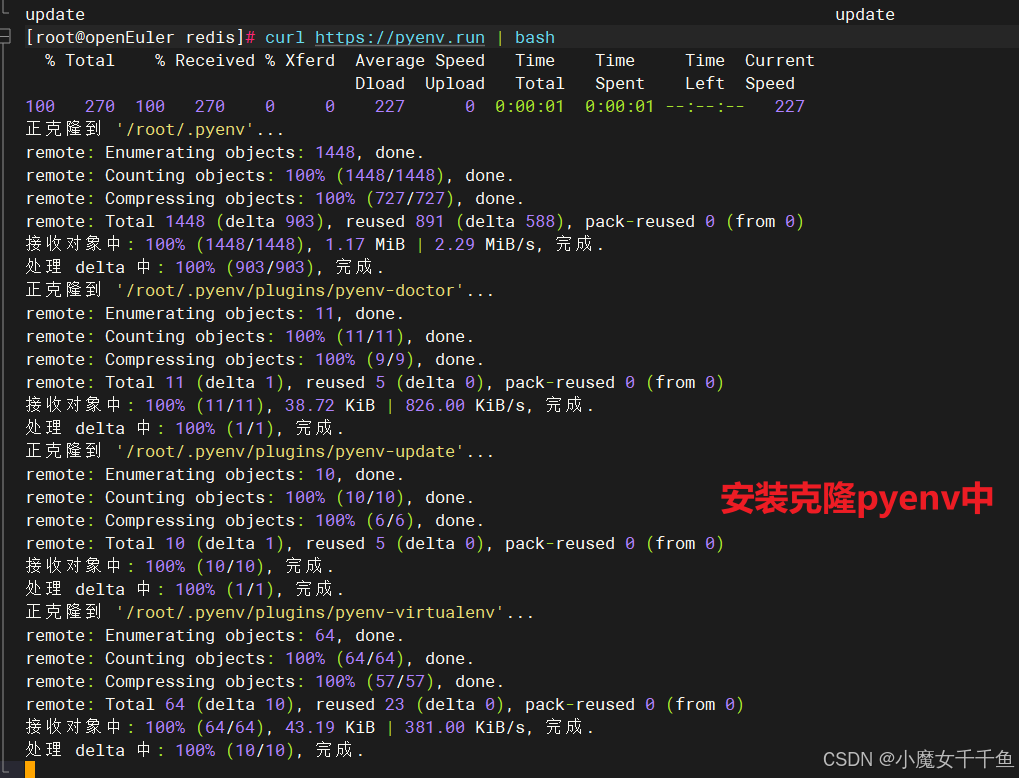
Task: Click the 'bash' command word
Action: pos(535,38)
